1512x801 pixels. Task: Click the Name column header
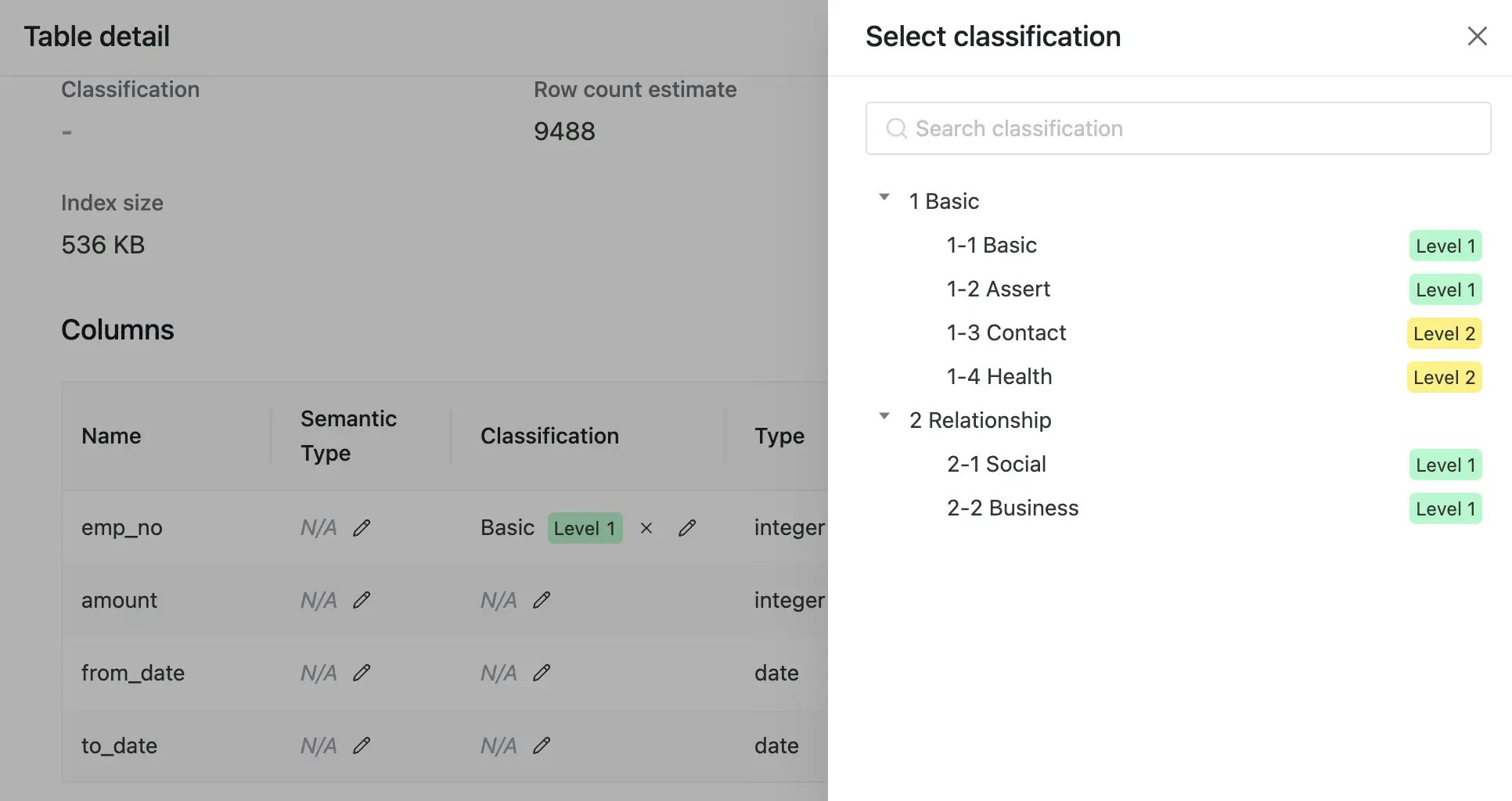tap(111, 436)
